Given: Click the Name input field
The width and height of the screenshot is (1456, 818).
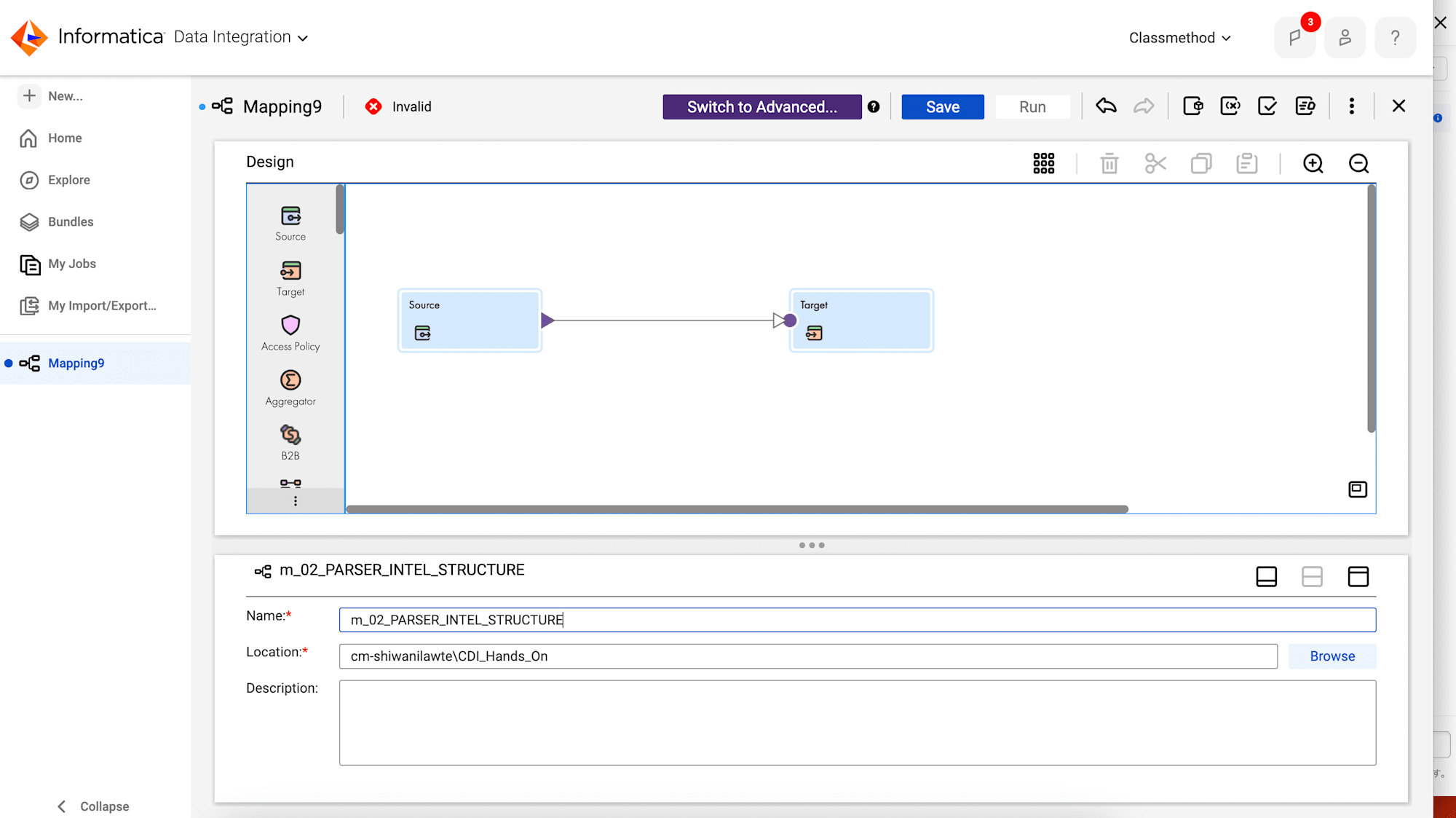Looking at the screenshot, I should coord(858,620).
